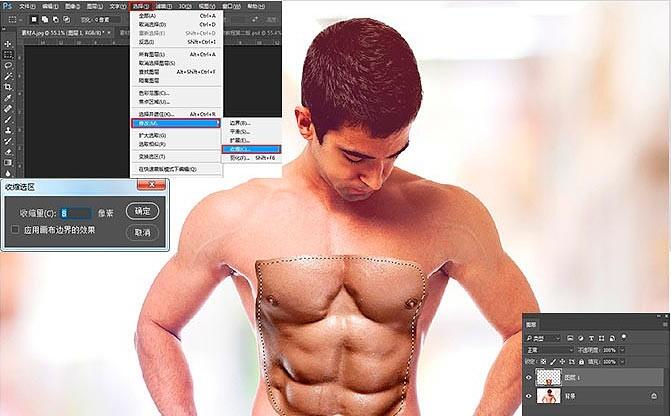Select the Eyedropper tool
The height and width of the screenshot is (416, 671).
click(8, 98)
